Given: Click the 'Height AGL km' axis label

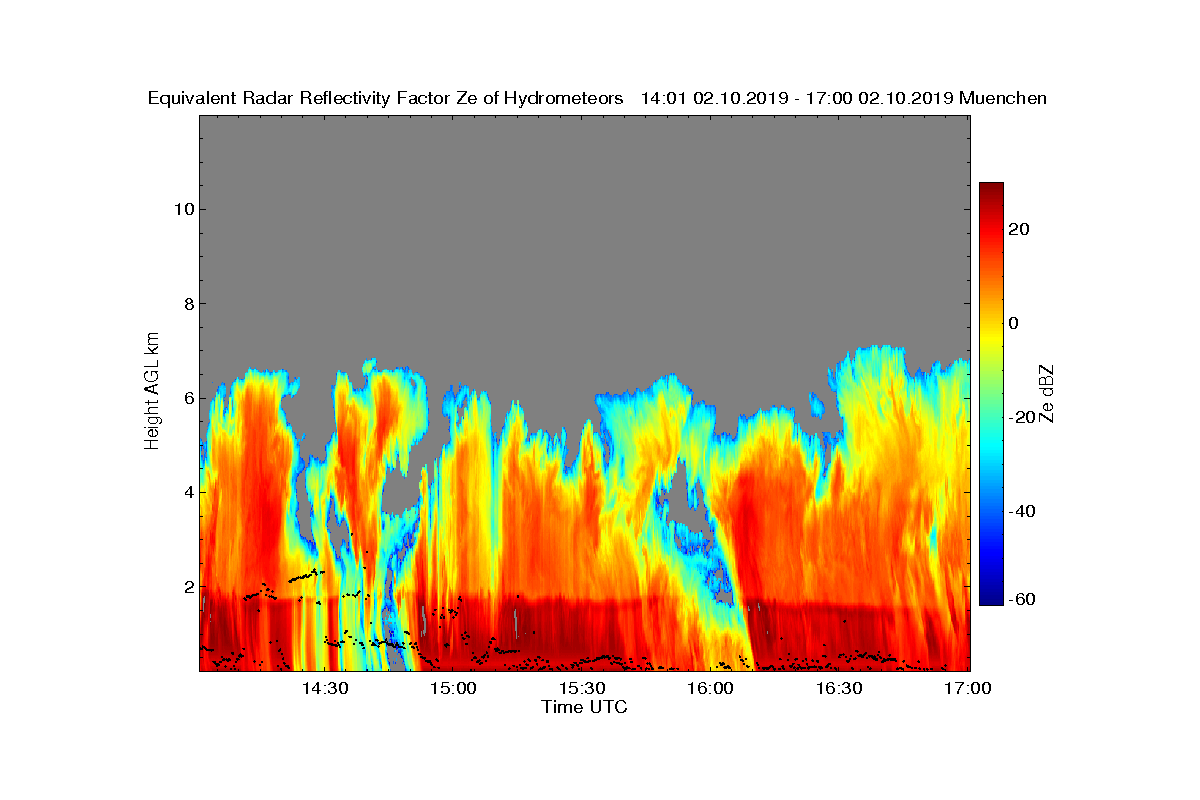Looking at the screenshot, I should click(152, 392).
